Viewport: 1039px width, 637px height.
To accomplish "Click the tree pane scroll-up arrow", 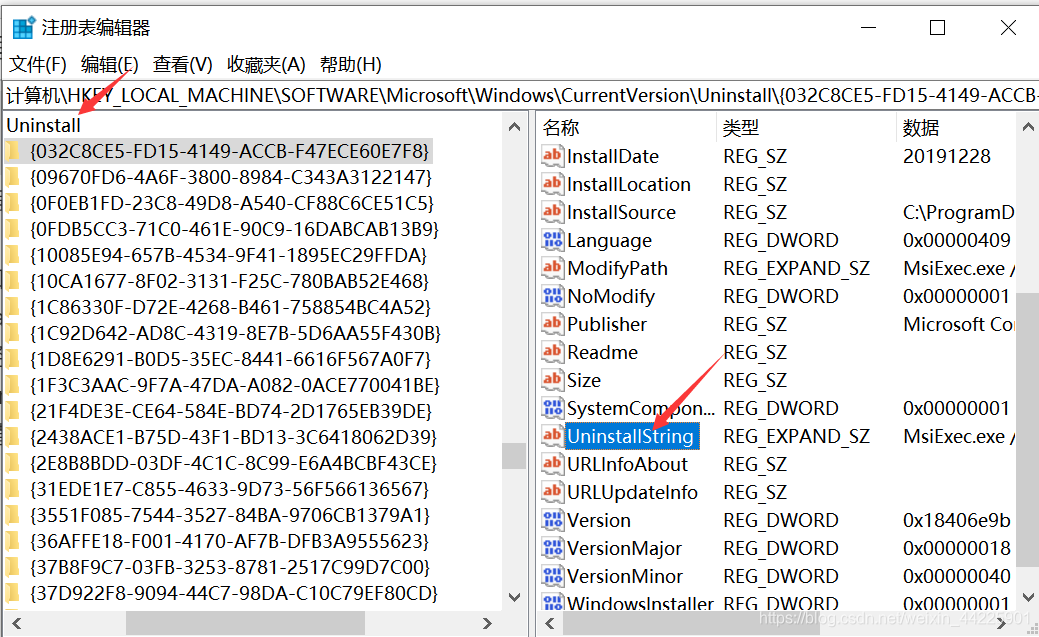I will [x=514, y=126].
